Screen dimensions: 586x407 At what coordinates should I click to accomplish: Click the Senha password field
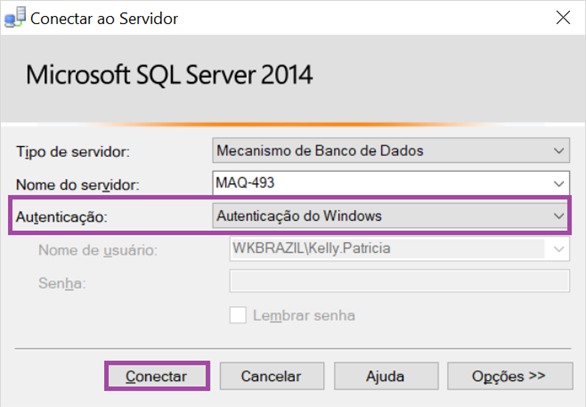pyautogui.click(x=400, y=281)
